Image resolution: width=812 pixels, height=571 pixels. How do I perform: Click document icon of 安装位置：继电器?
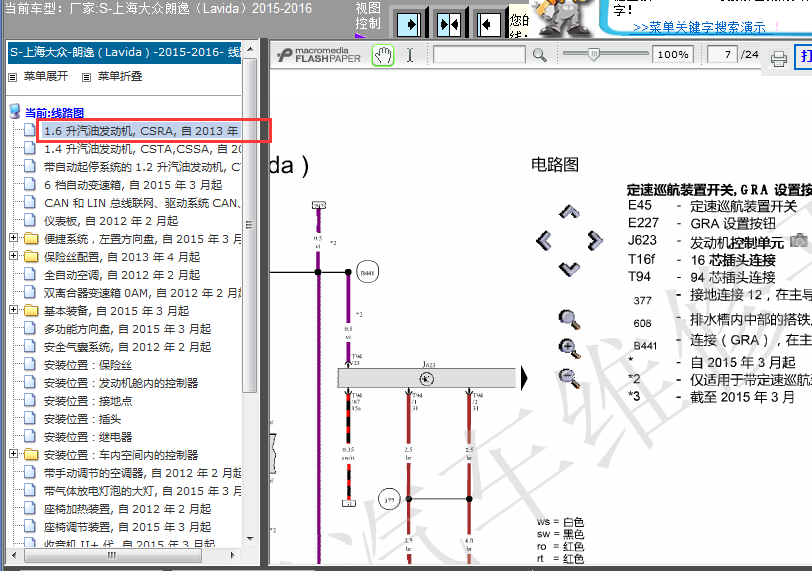click(x=30, y=436)
